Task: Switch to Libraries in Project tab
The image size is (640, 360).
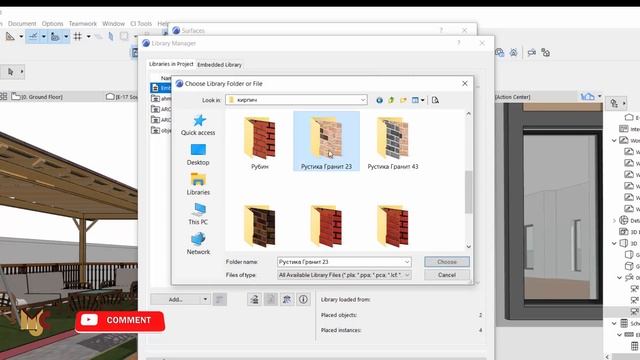Action: tap(171, 64)
